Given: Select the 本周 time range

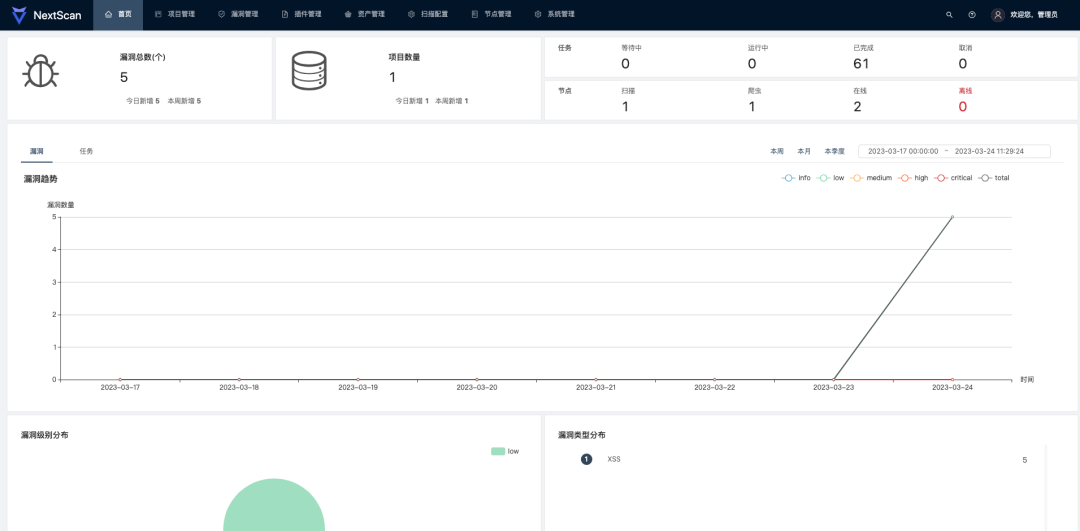Looking at the screenshot, I should (x=777, y=151).
